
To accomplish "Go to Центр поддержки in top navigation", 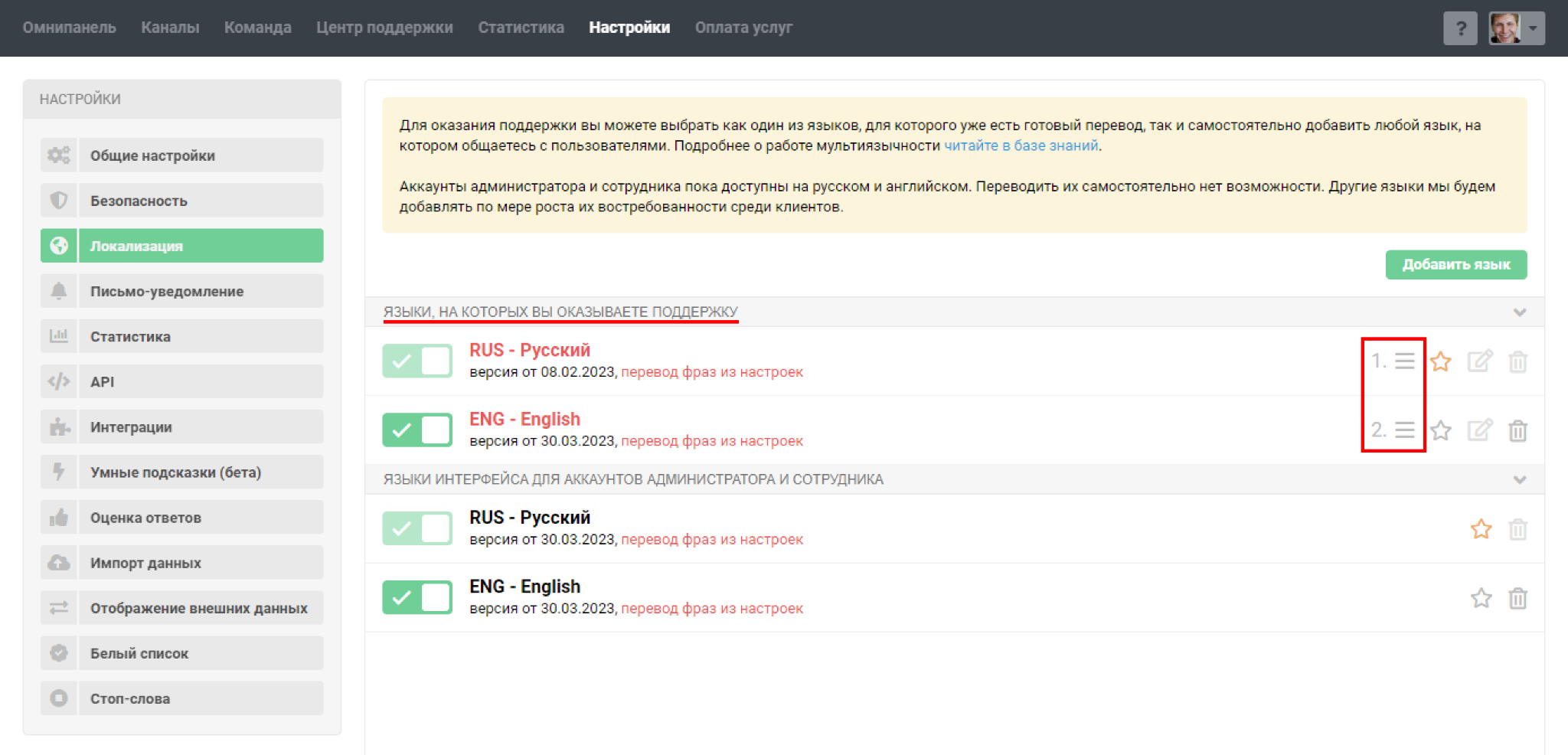I will click(384, 28).
